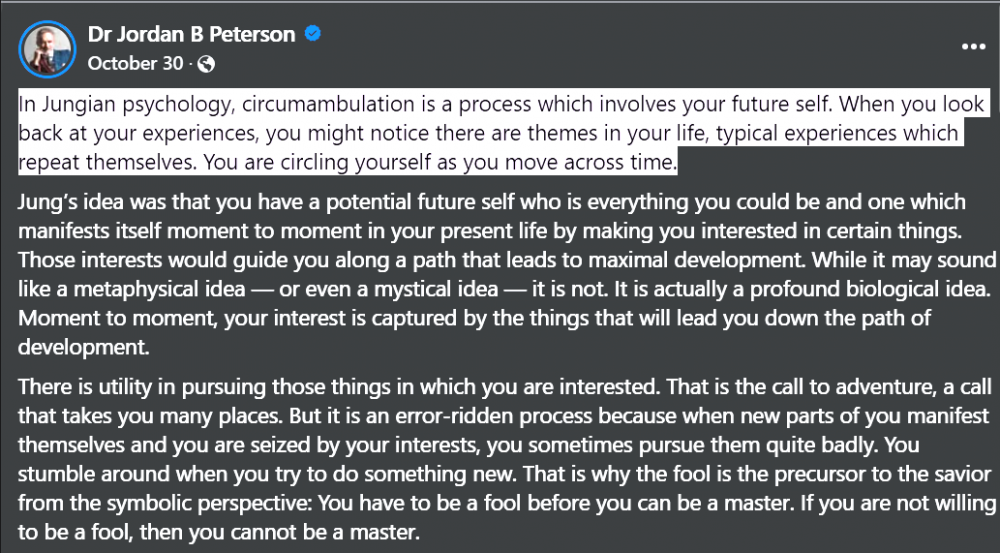
Task: Open the Dr Jordan B Peterson profile name
Action: 191,34
